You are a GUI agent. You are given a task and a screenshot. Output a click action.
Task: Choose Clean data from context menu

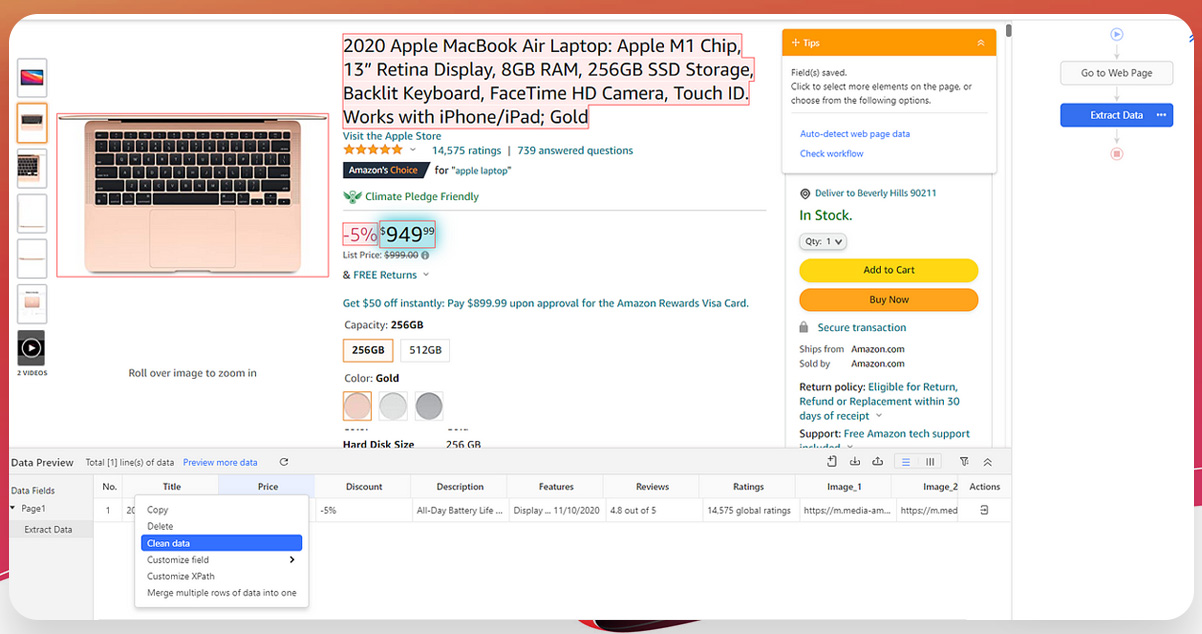(x=221, y=543)
